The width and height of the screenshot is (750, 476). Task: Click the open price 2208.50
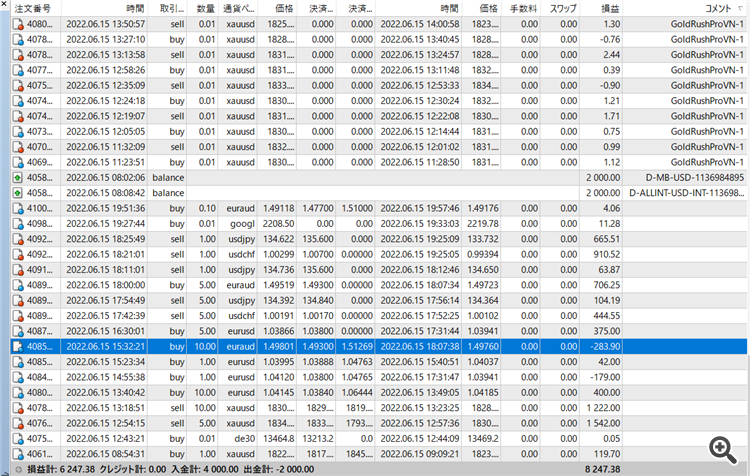click(x=278, y=224)
